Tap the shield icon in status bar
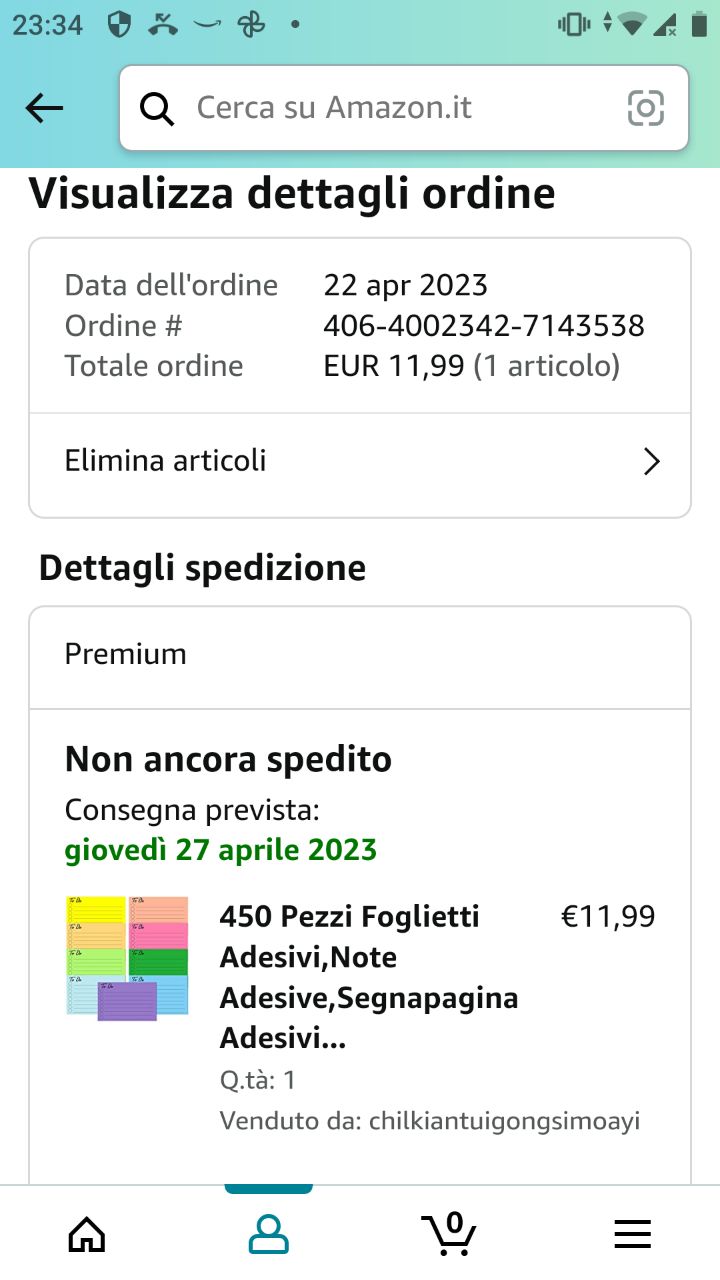 pos(120,25)
